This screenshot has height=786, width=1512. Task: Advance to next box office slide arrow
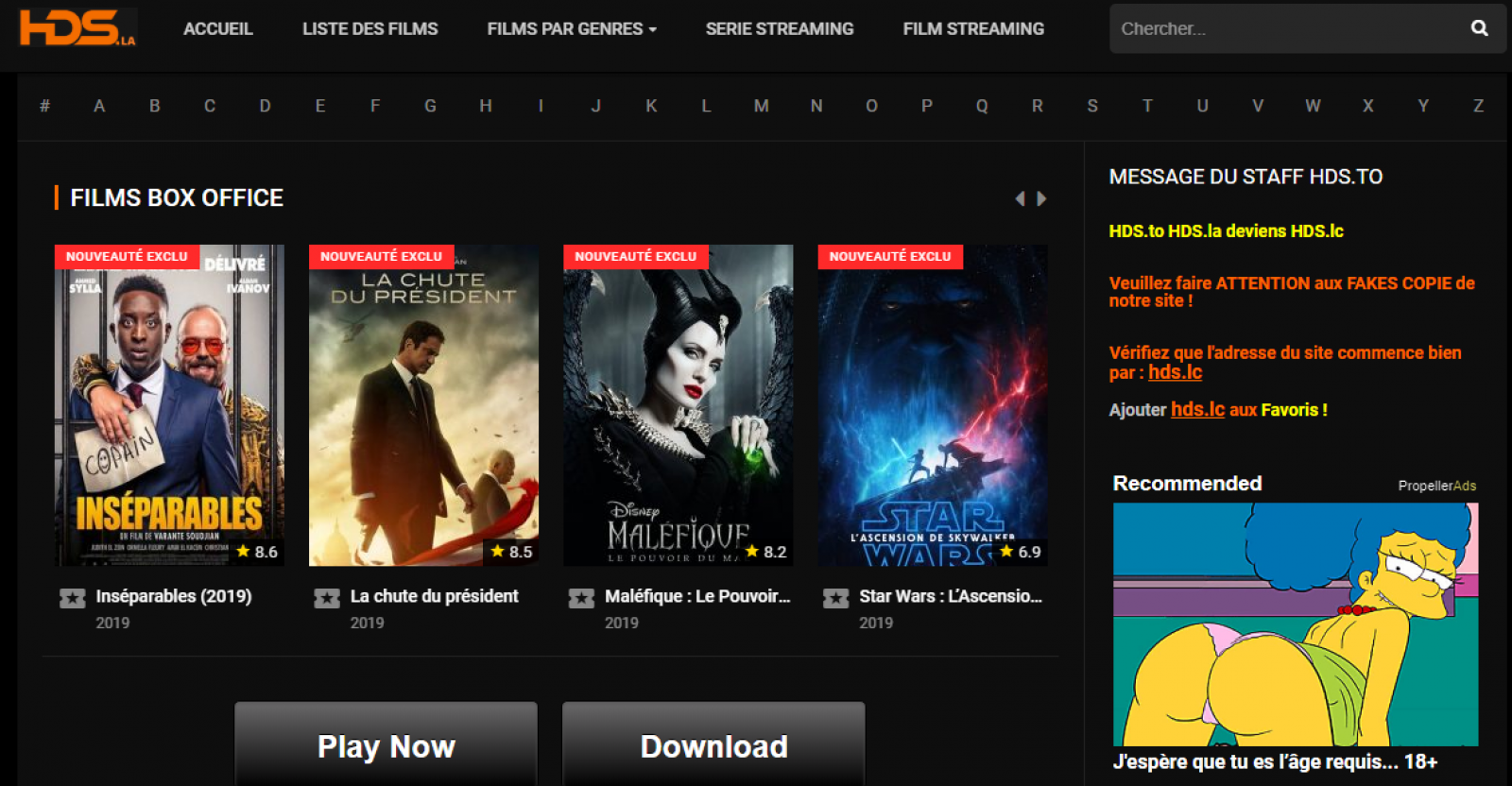tap(1041, 198)
